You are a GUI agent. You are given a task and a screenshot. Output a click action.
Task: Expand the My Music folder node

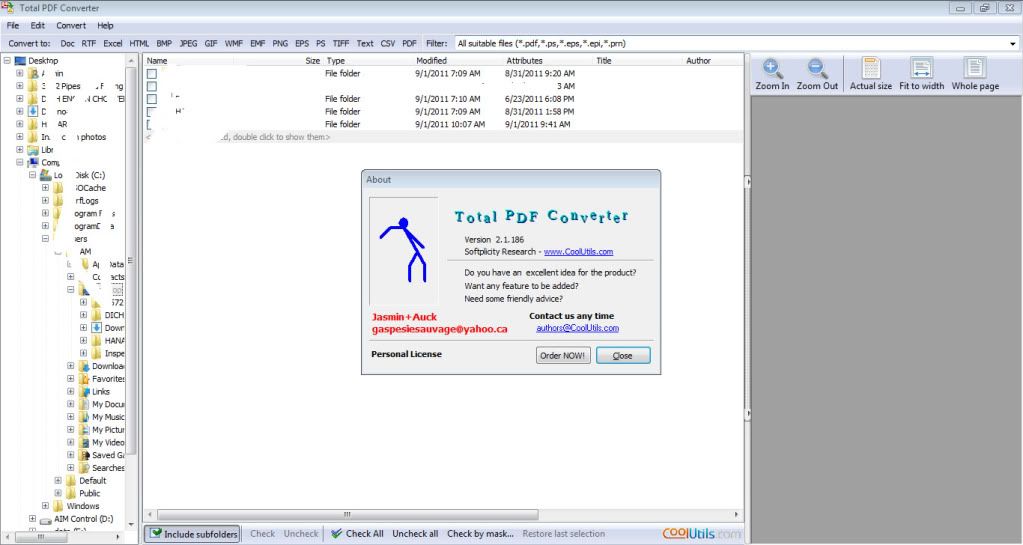(70, 417)
